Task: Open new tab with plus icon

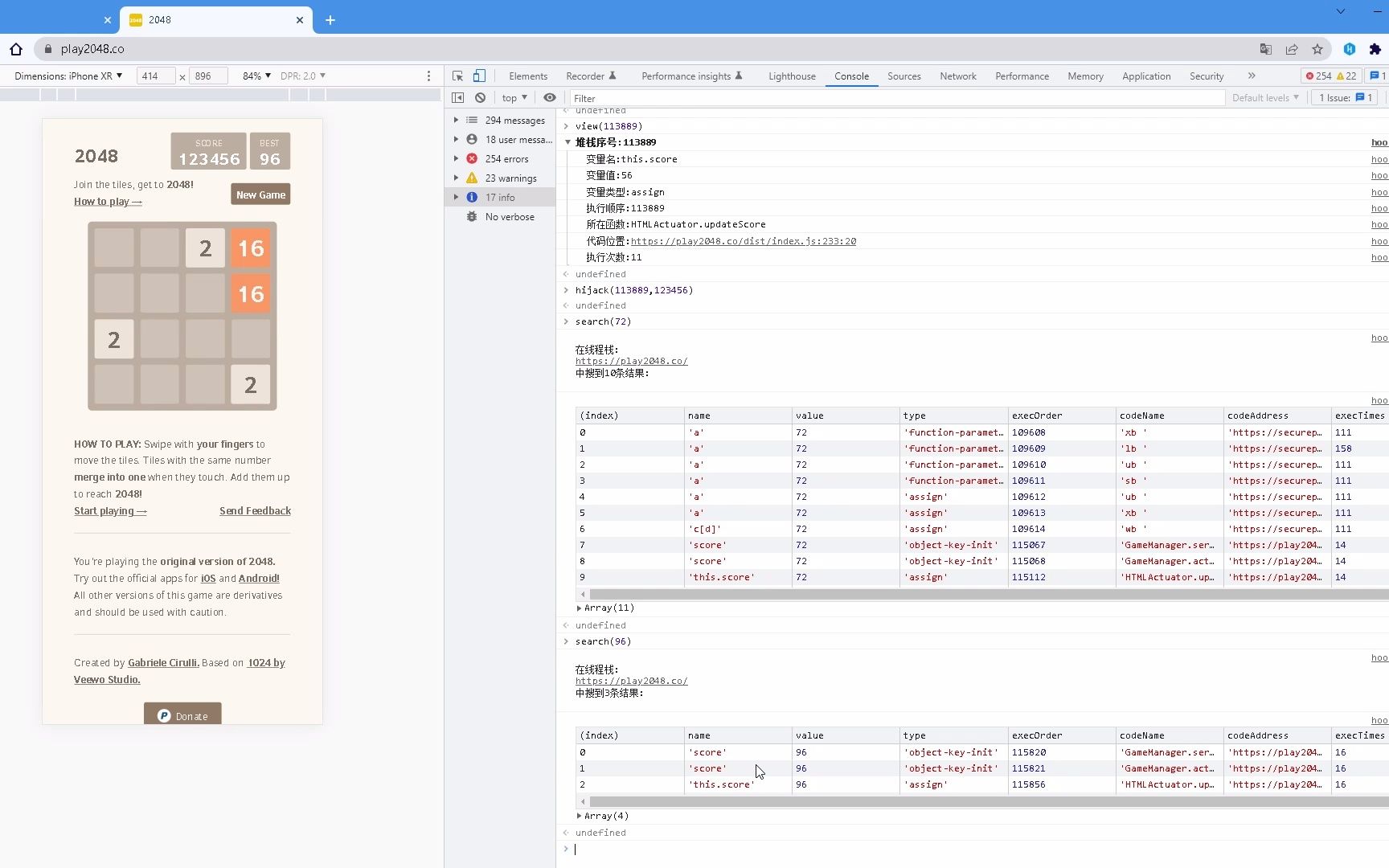Action: click(x=330, y=20)
